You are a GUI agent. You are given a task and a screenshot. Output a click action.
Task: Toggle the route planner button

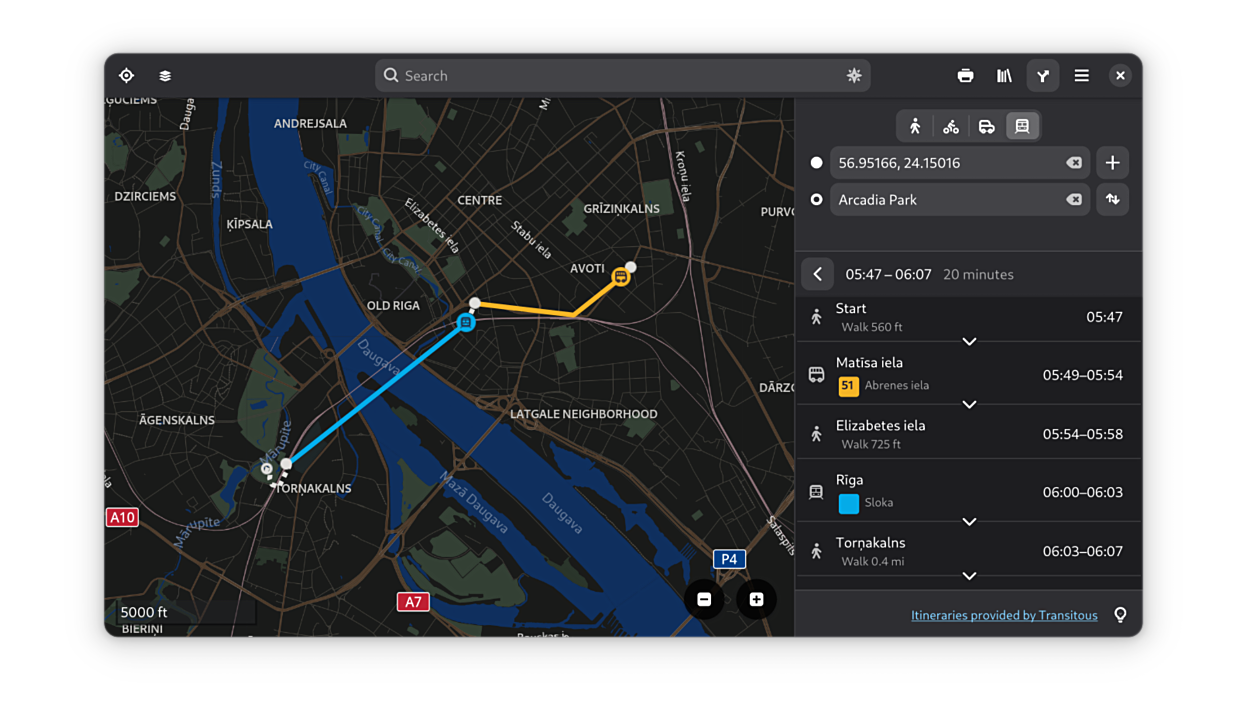[x=1043, y=76]
